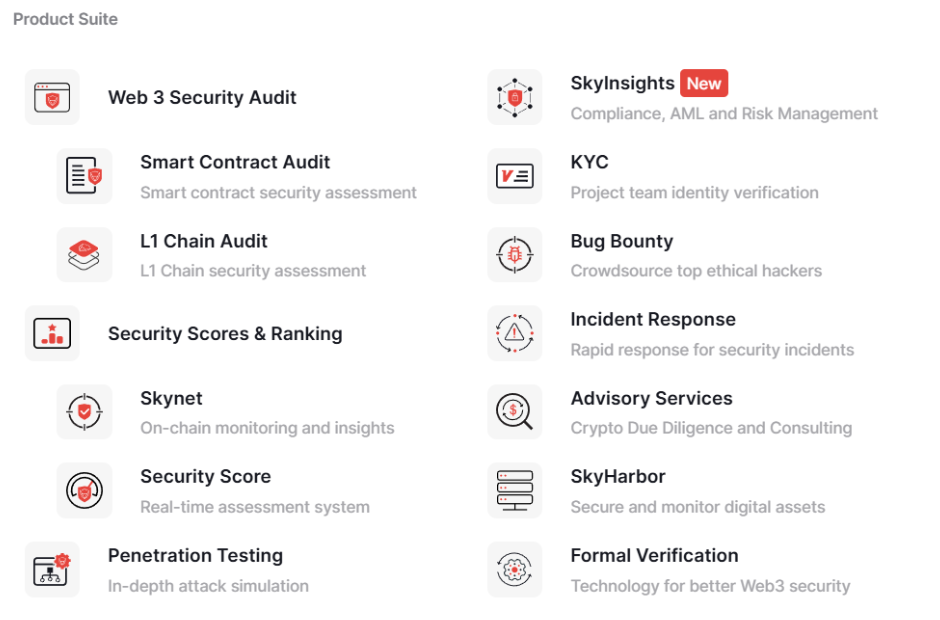Select the SkyInsights network node icon
The width and height of the screenshot is (940, 620).
(514, 97)
